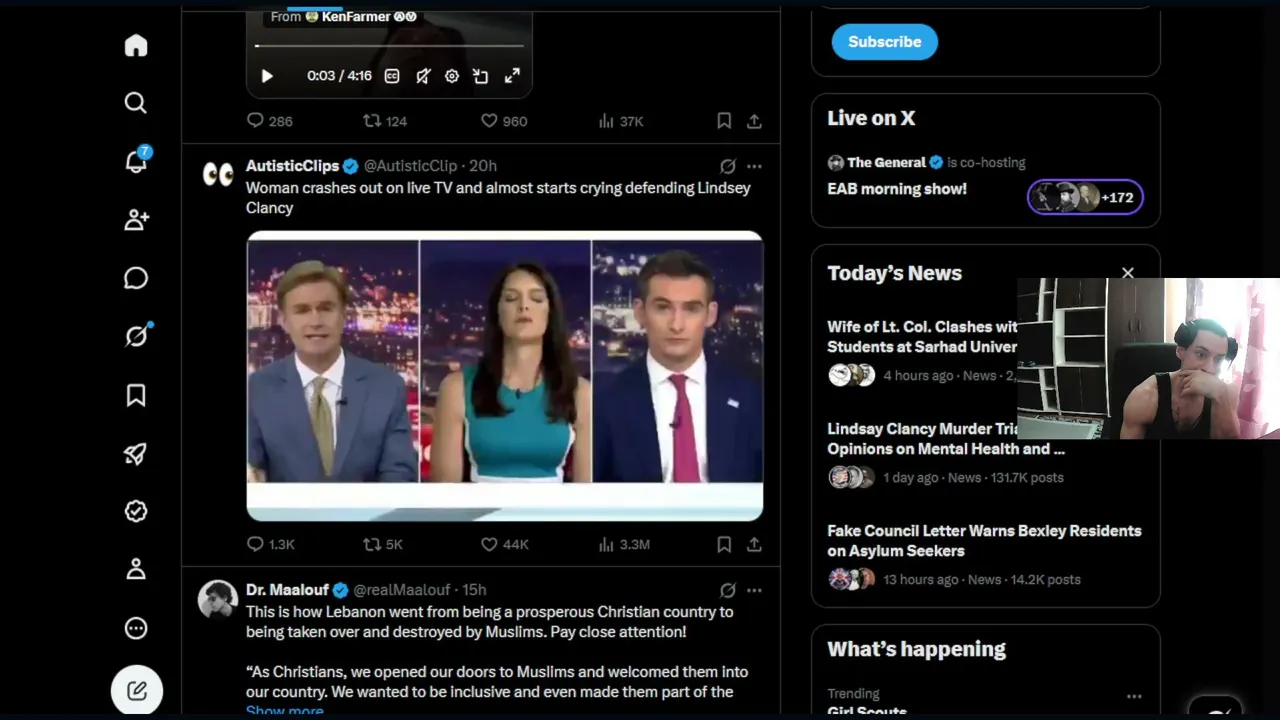Repost the AutisticClips post with 5K reposts

click(x=383, y=544)
